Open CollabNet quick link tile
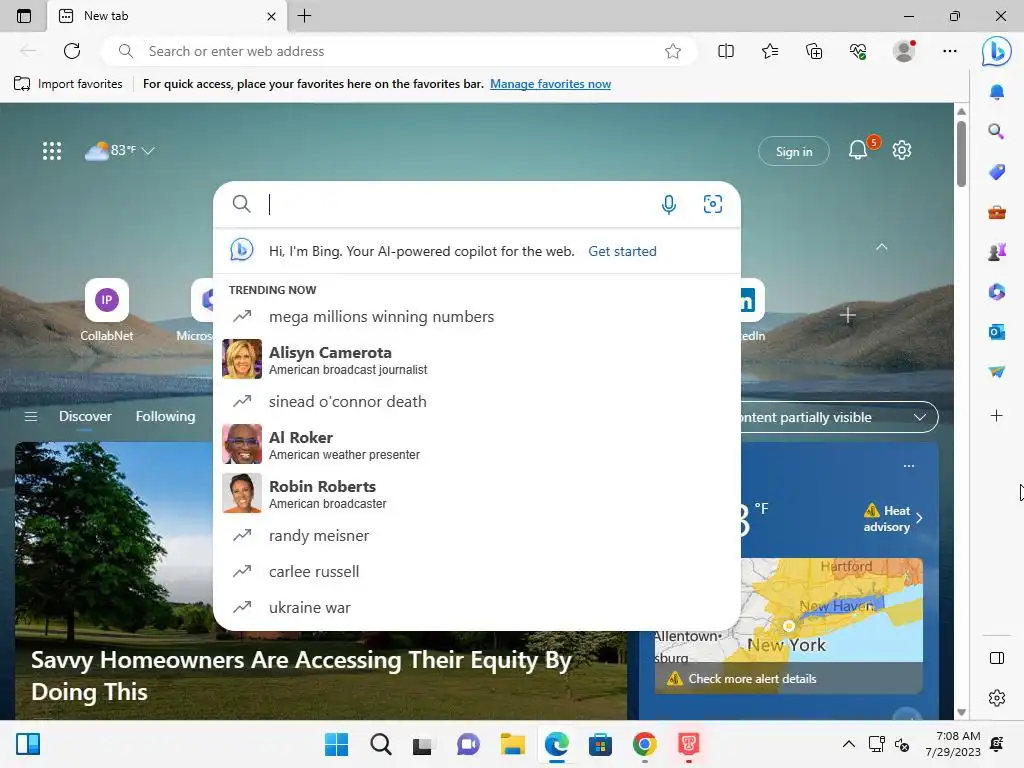This screenshot has width=1024, height=768. (106, 310)
